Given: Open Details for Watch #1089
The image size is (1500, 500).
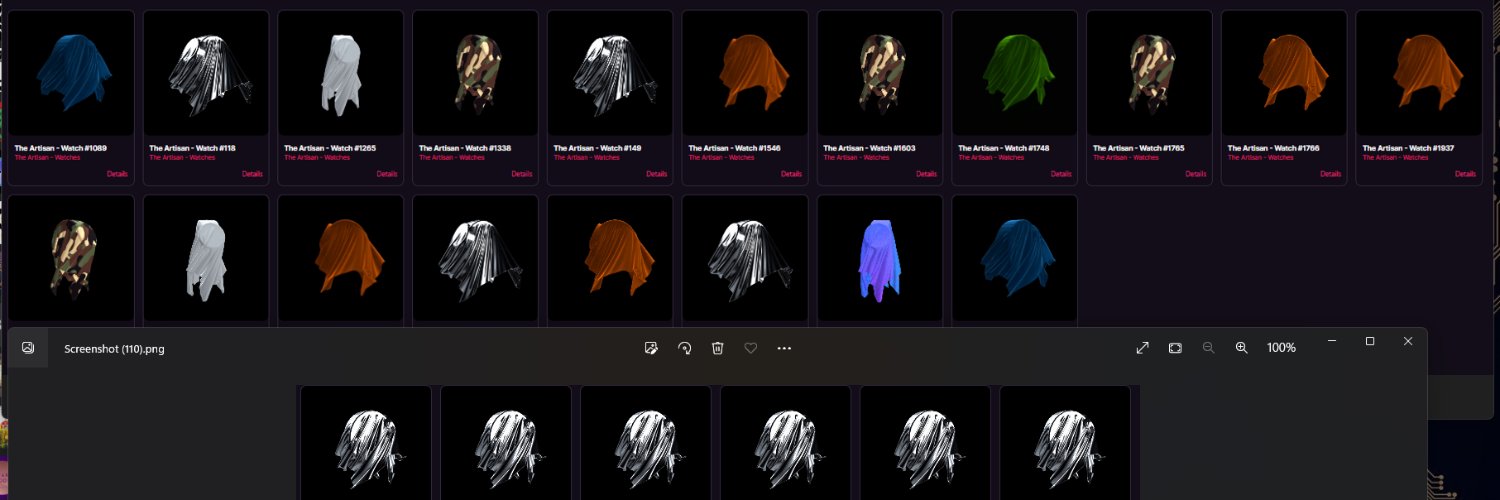Looking at the screenshot, I should coord(118,174).
